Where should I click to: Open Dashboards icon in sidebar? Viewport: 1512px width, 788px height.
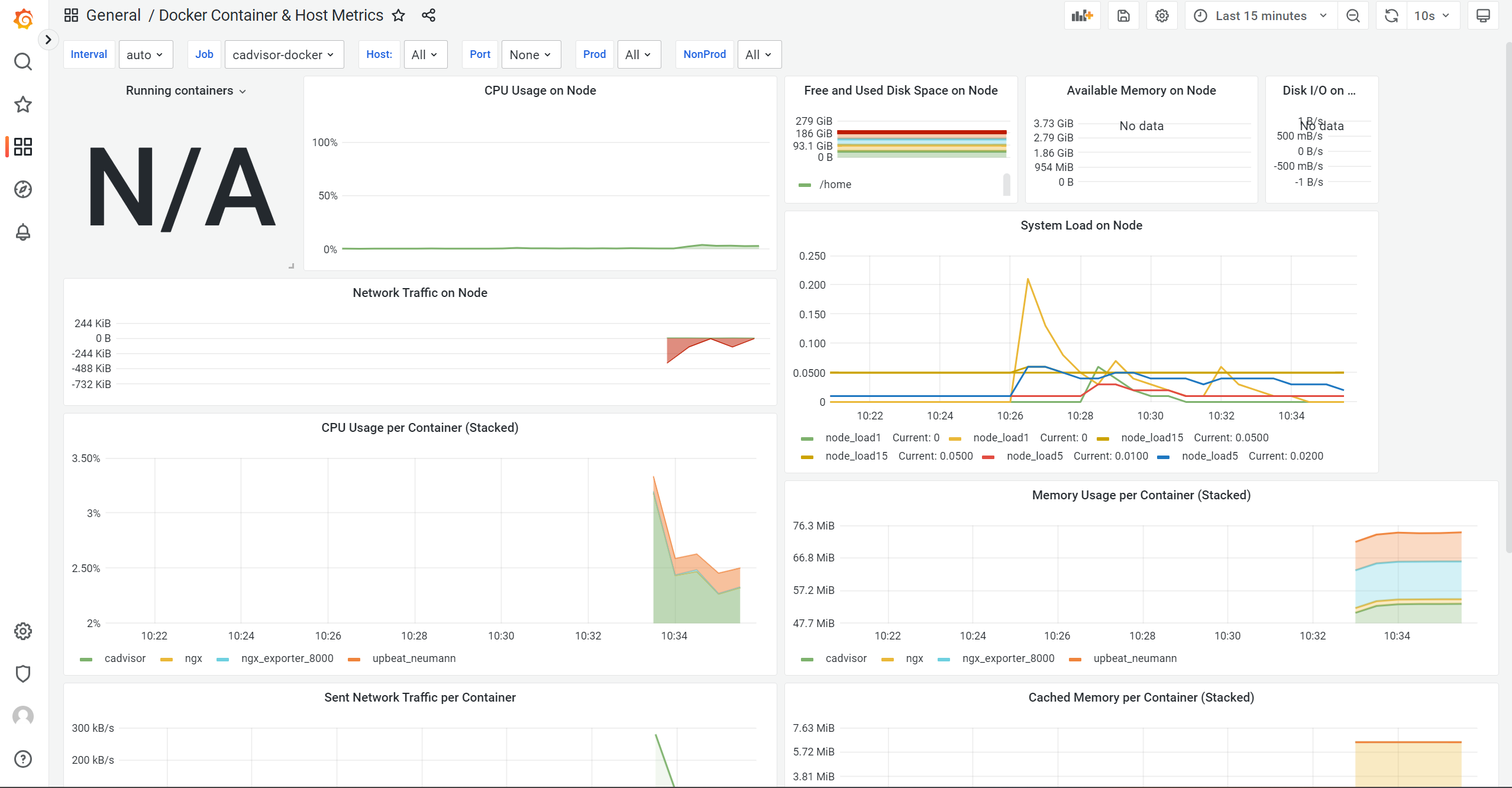(23, 147)
